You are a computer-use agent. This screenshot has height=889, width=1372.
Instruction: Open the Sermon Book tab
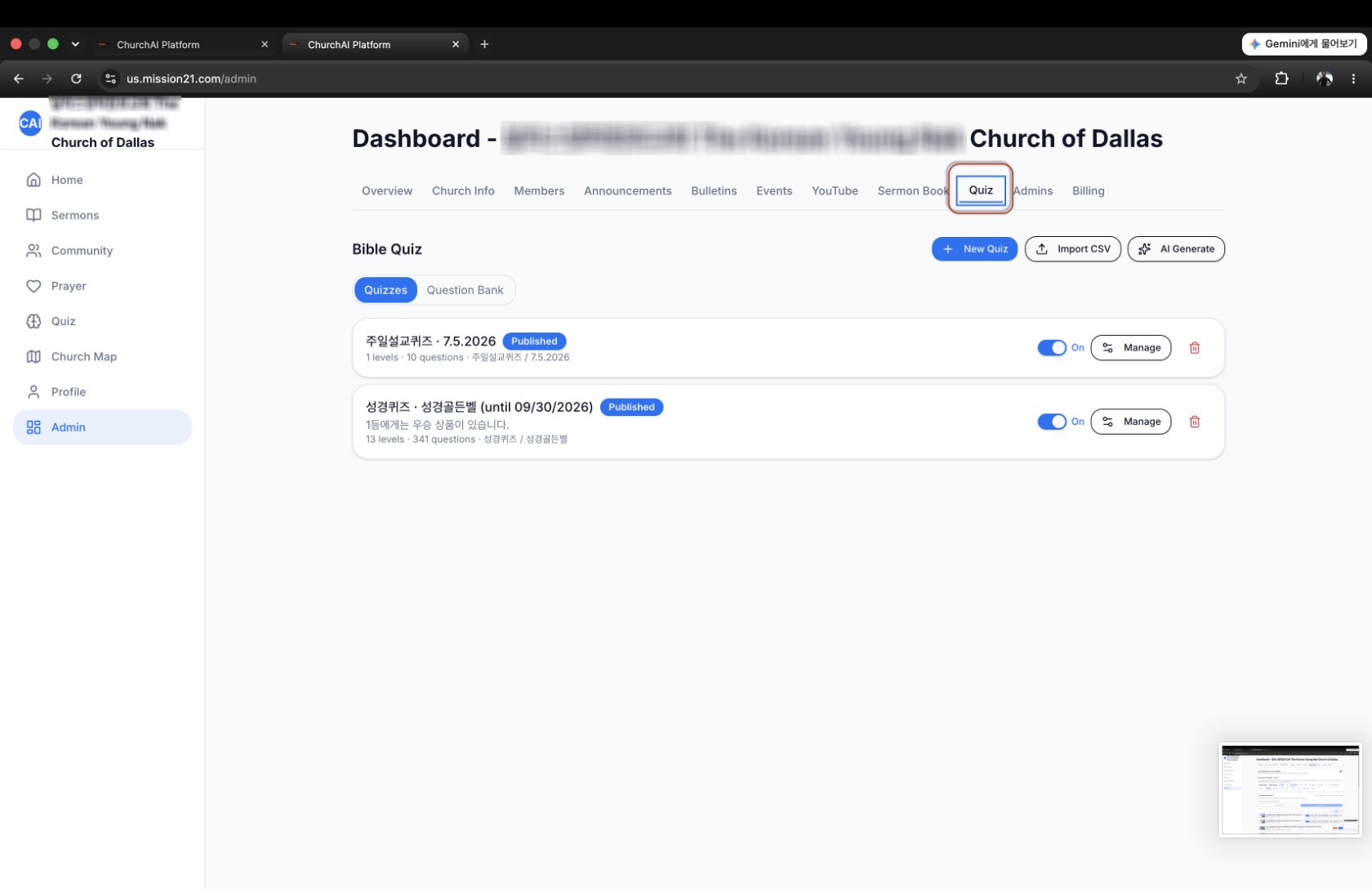pos(912,190)
